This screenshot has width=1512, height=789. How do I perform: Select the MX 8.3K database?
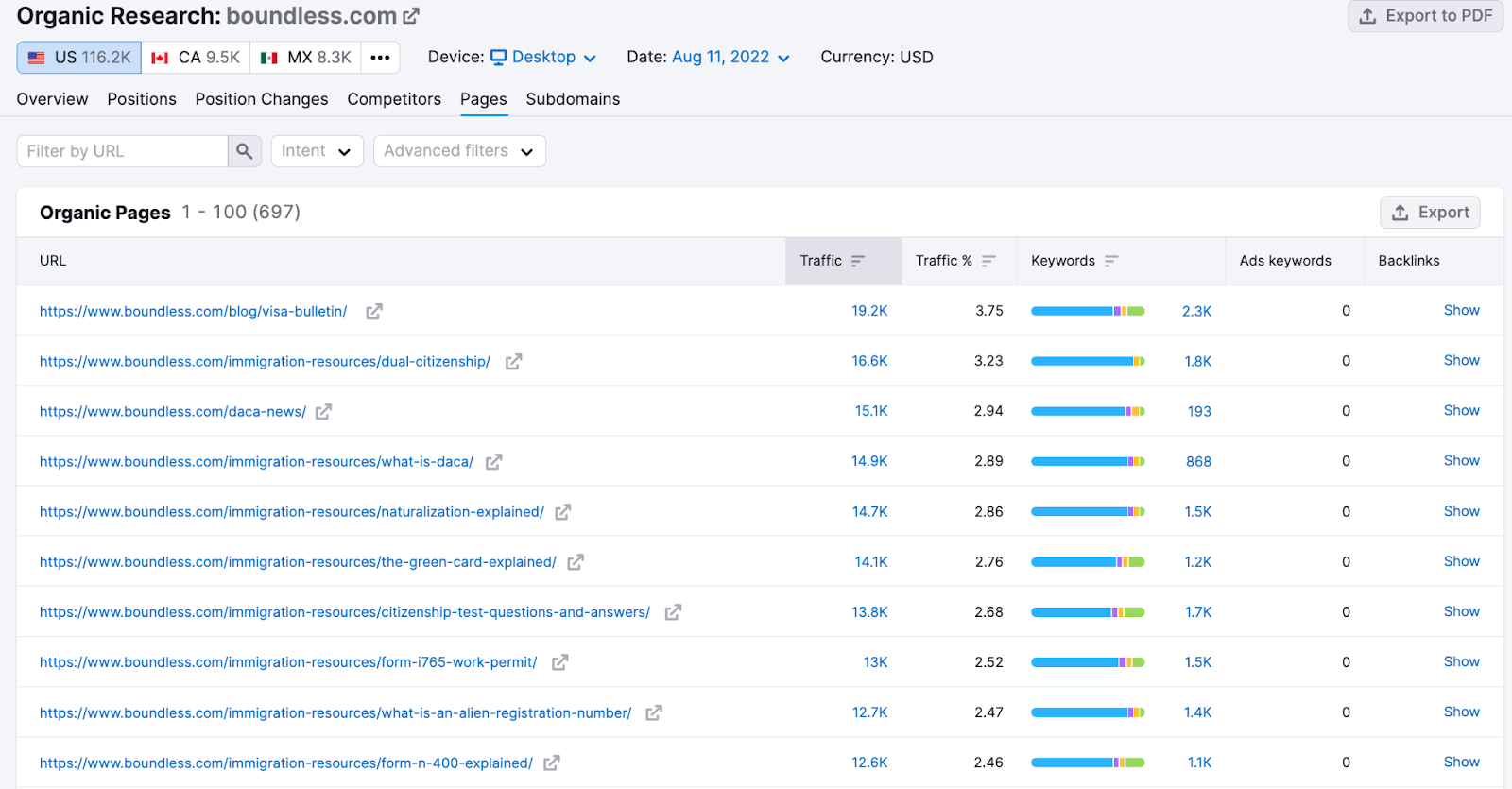point(305,58)
